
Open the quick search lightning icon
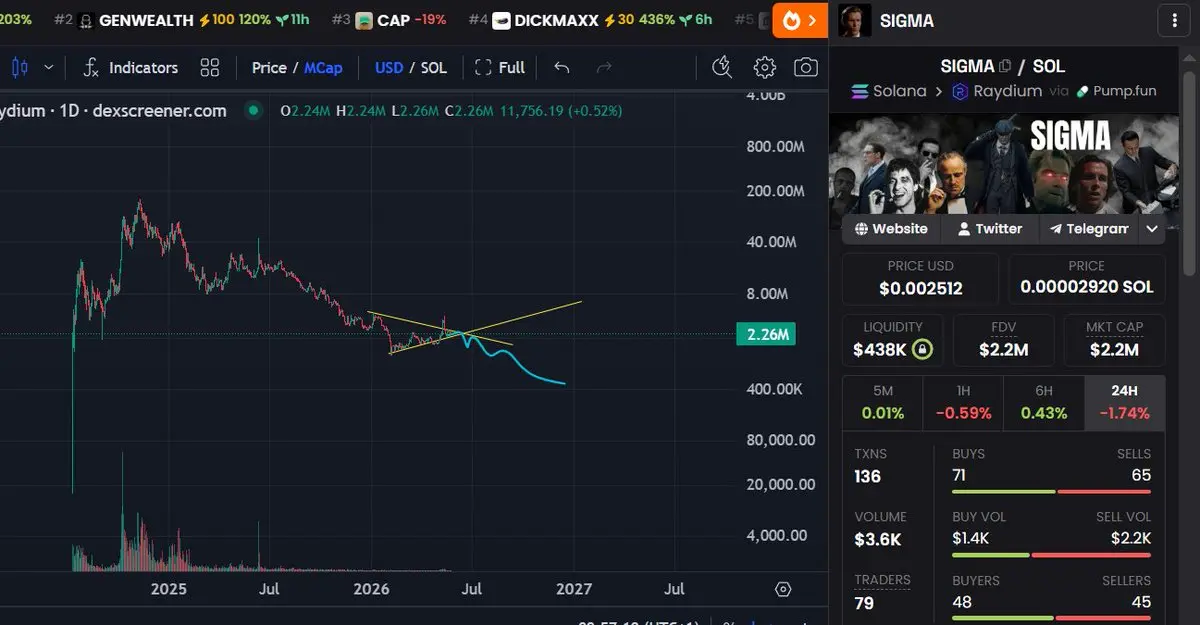722,67
